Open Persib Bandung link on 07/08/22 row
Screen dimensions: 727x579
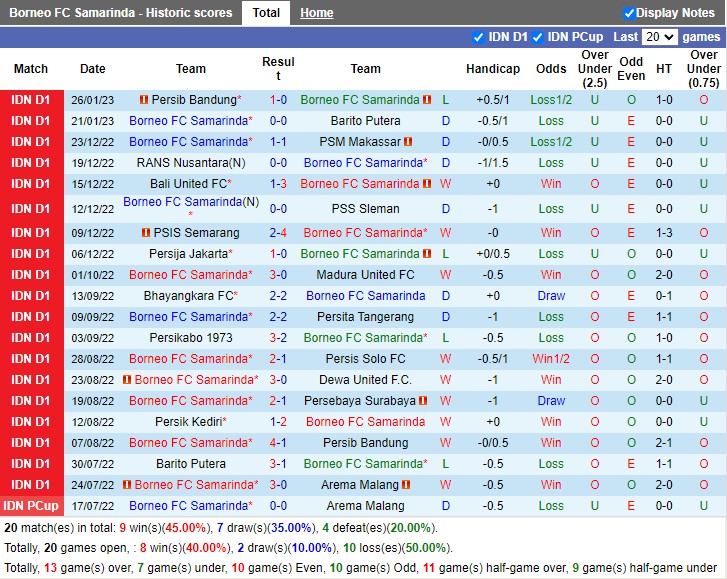pyautogui.click(x=365, y=443)
